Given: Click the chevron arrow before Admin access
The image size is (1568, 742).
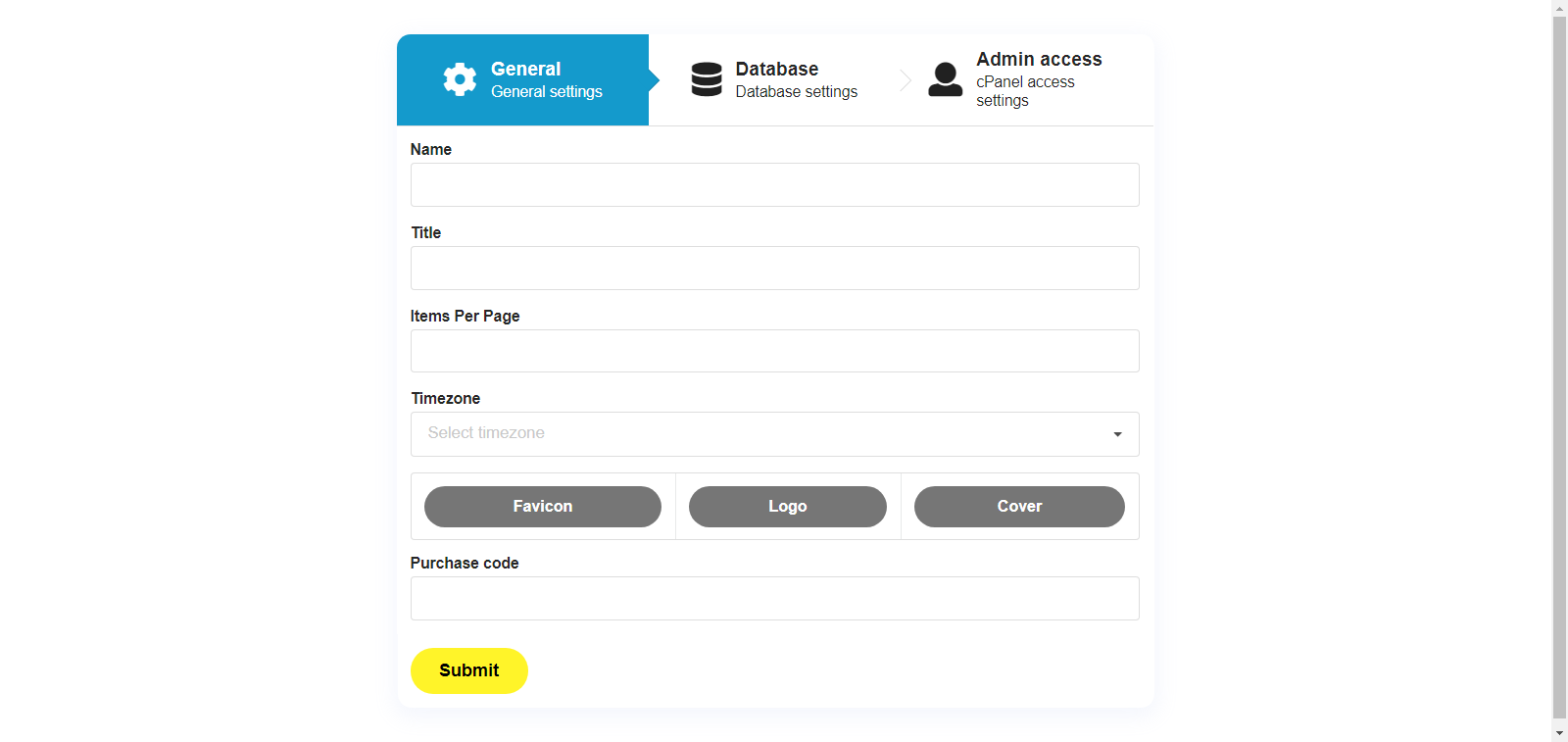Looking at the screenshot, I should (x=906, y=80).
